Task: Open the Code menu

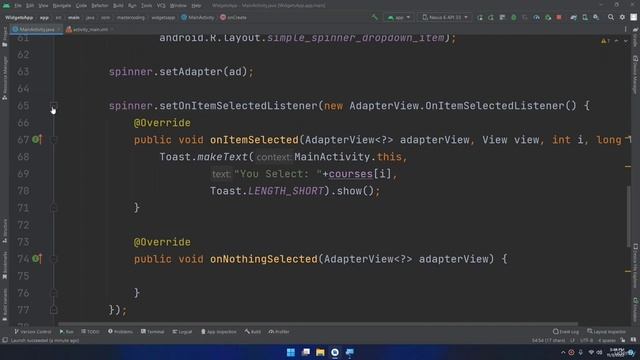Action: [81, 6]
